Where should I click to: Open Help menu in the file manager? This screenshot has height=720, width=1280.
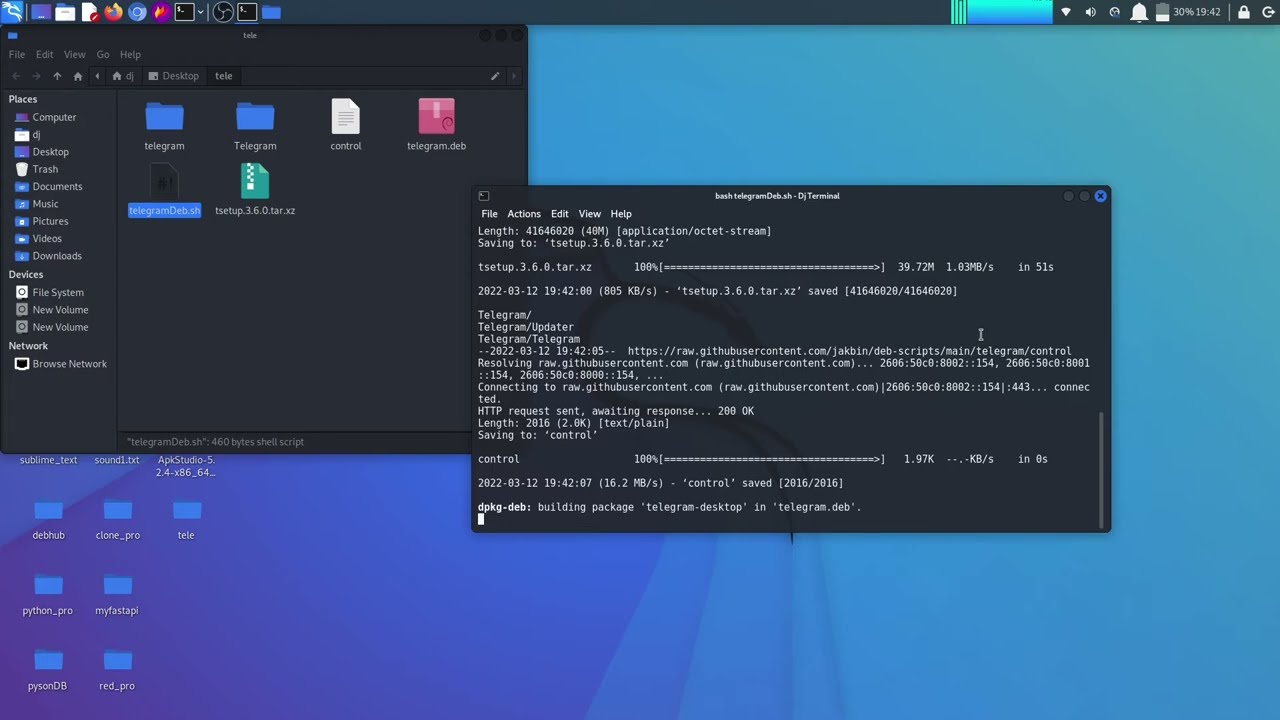pos(130,54)
